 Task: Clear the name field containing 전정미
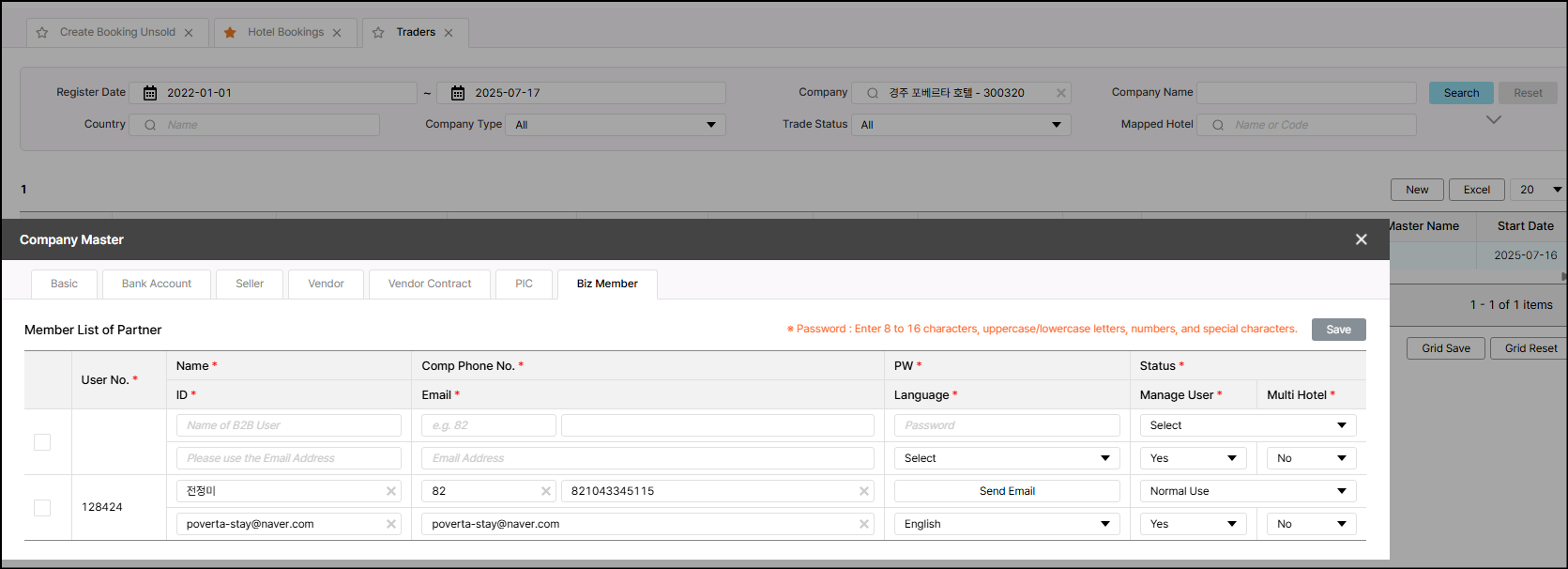[391, 491]
